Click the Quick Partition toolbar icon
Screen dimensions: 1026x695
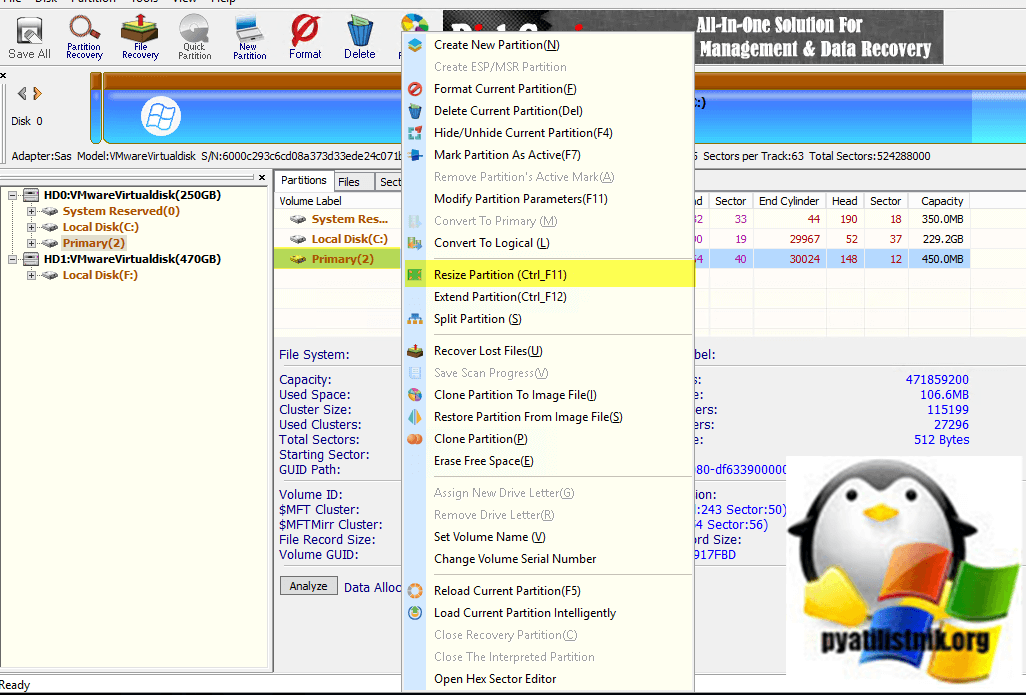coord(194,38)
